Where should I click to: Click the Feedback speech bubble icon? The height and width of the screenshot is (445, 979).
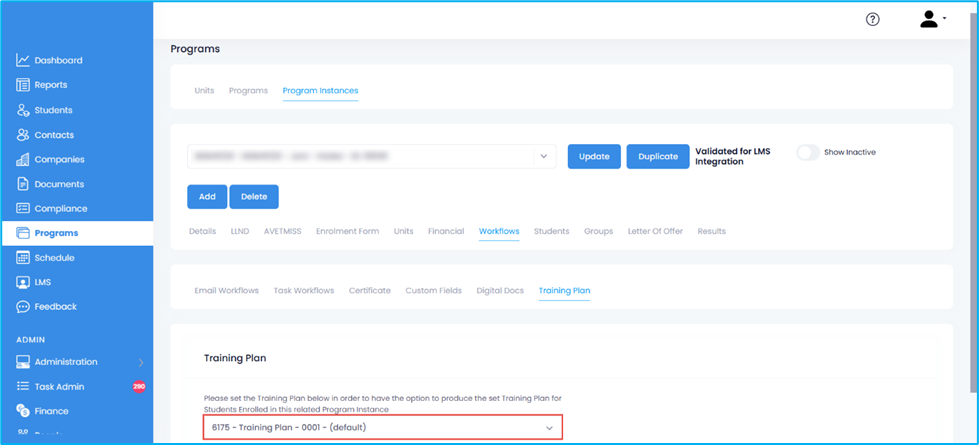(23, 307)
